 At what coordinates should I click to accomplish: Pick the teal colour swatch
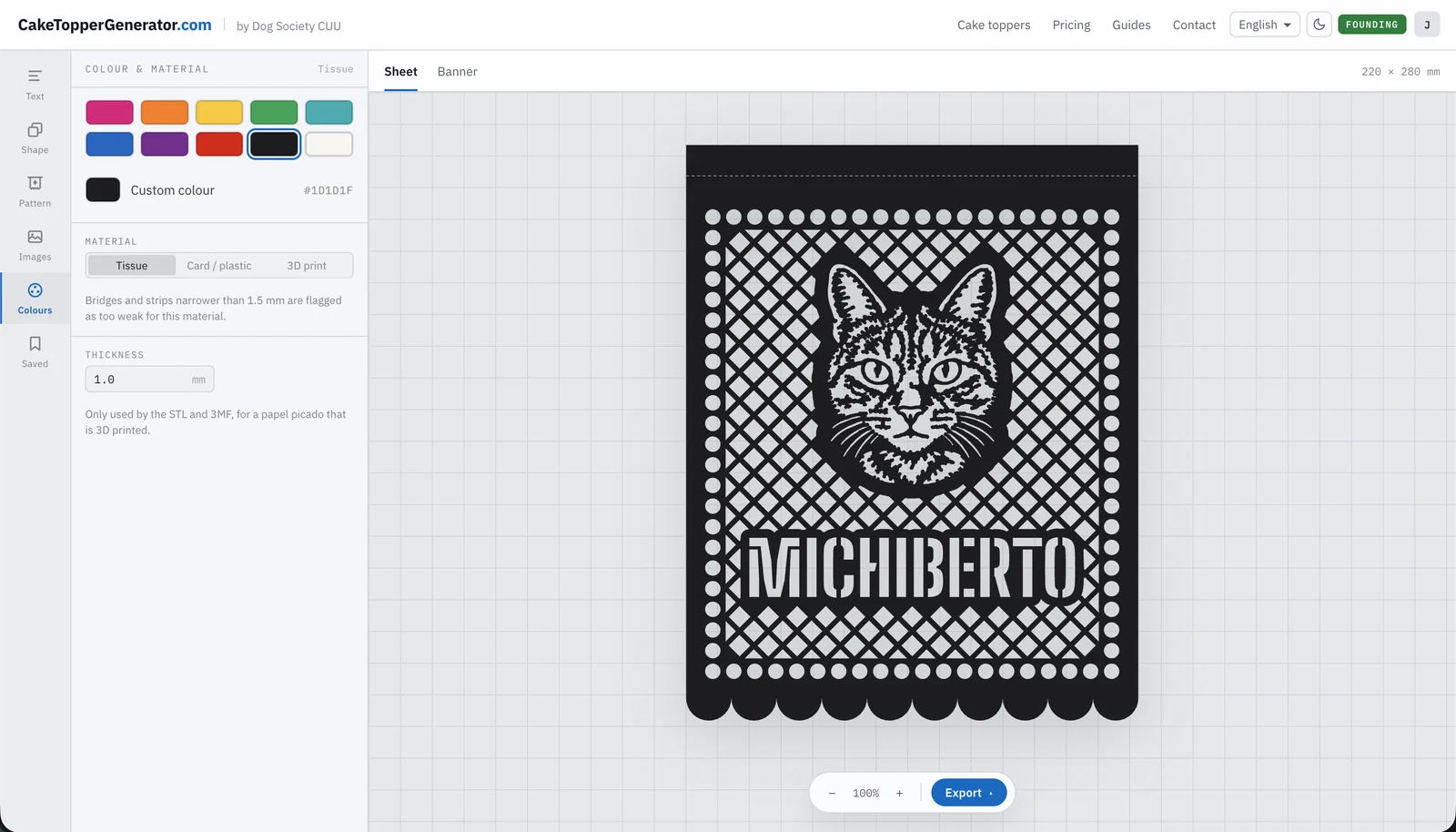[x=329, y=112]
